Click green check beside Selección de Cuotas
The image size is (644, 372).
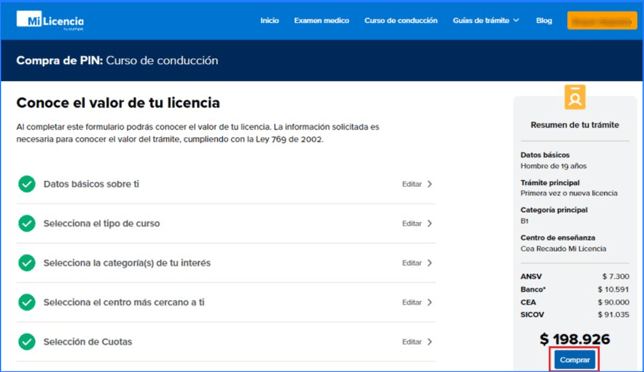[x=27, y=342]
